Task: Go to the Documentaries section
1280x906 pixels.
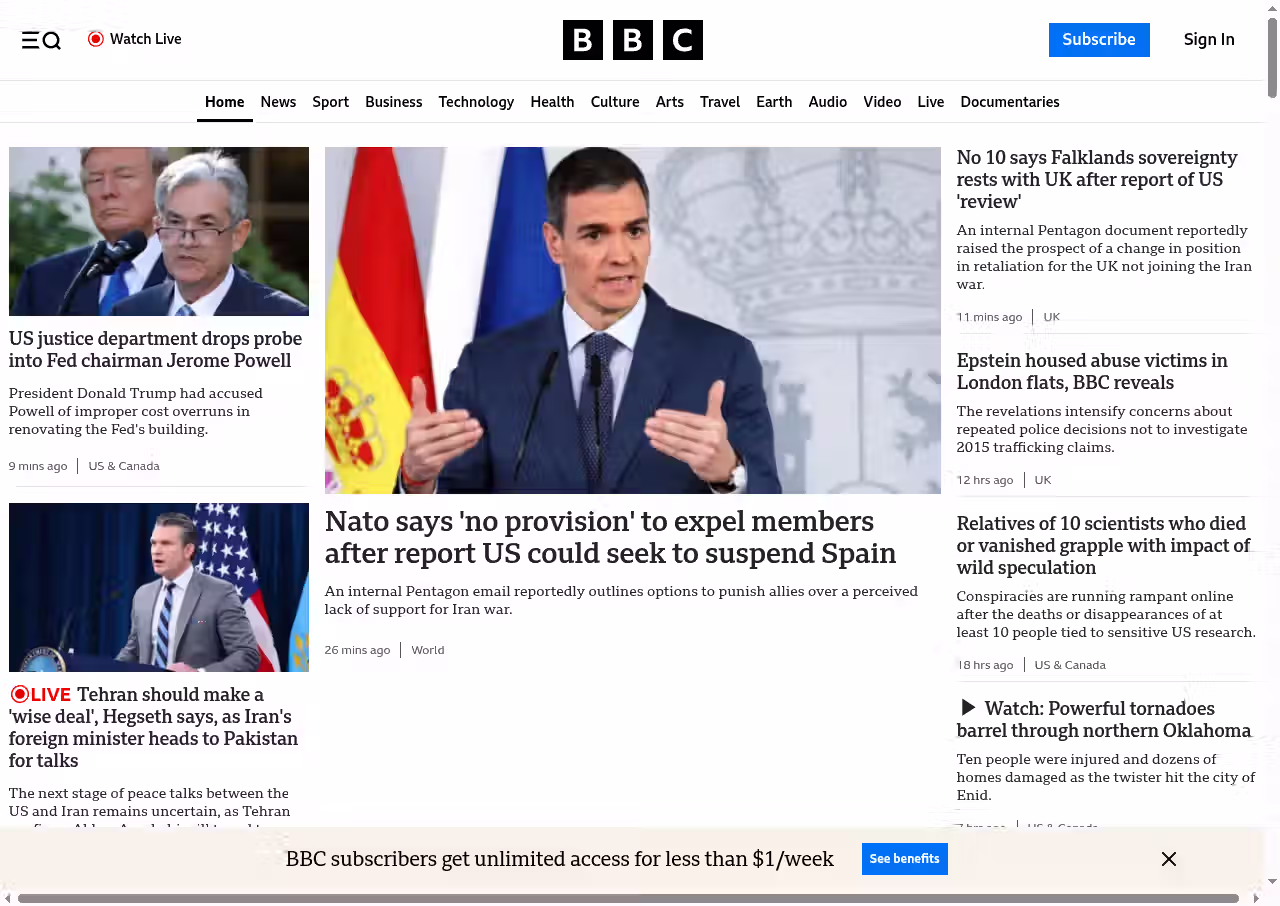Action: click(x=1009, y=102)
